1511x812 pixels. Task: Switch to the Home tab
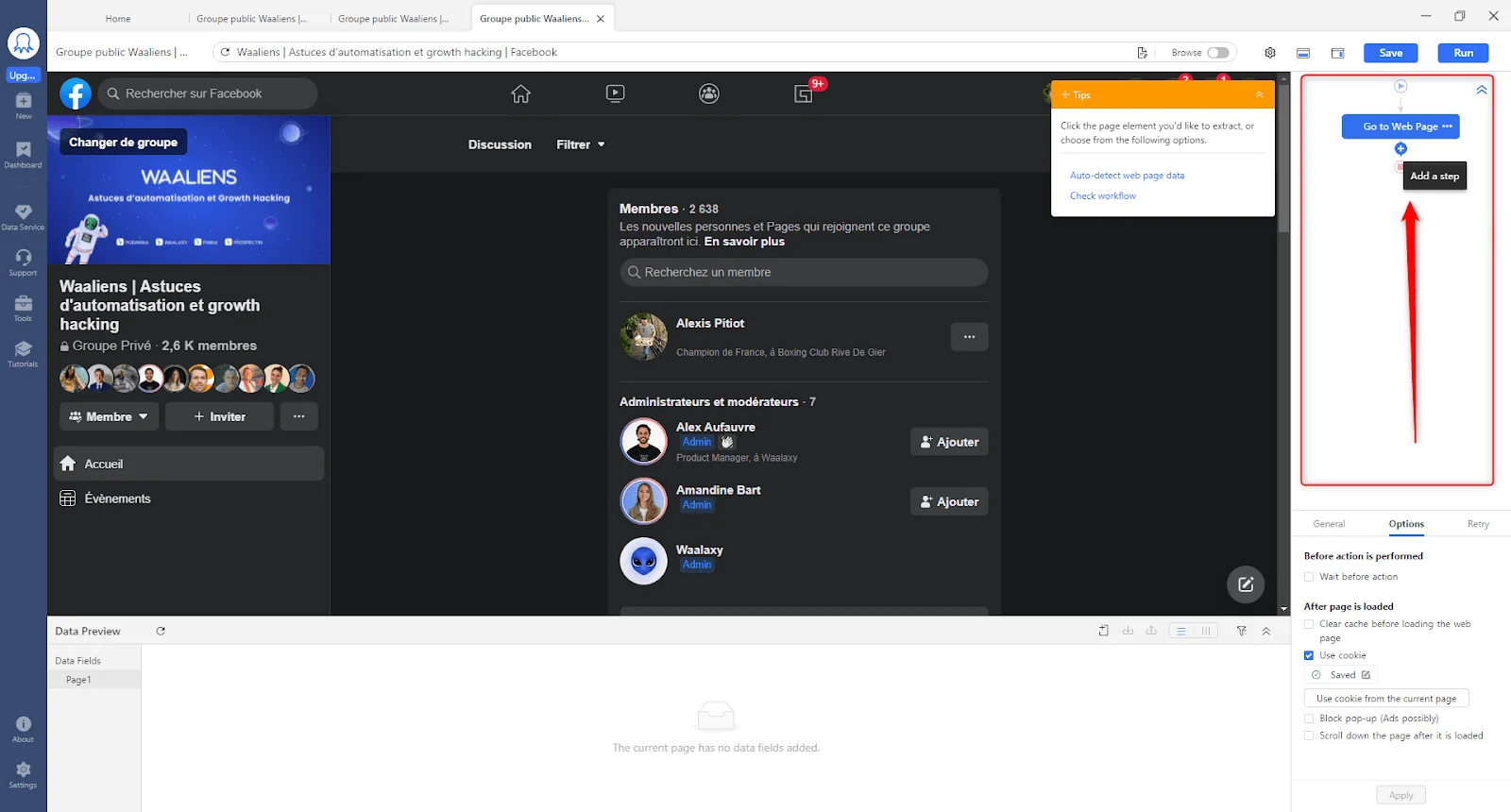(x=118, y=19)
